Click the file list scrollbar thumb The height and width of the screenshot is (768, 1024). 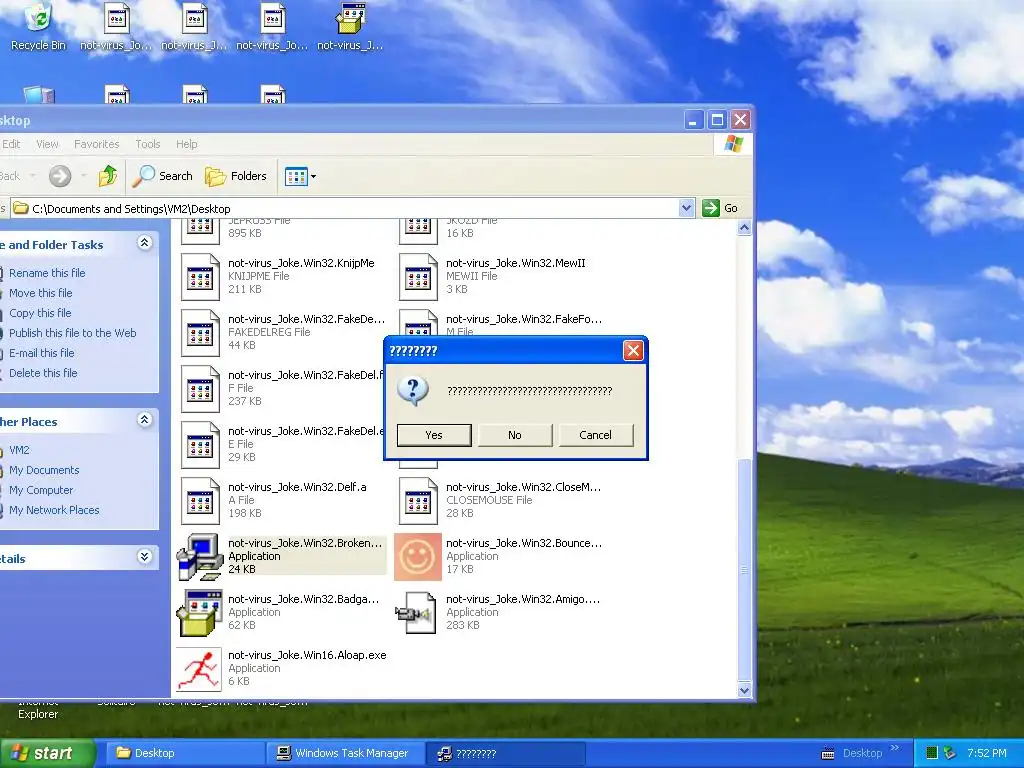click(744, 570)
